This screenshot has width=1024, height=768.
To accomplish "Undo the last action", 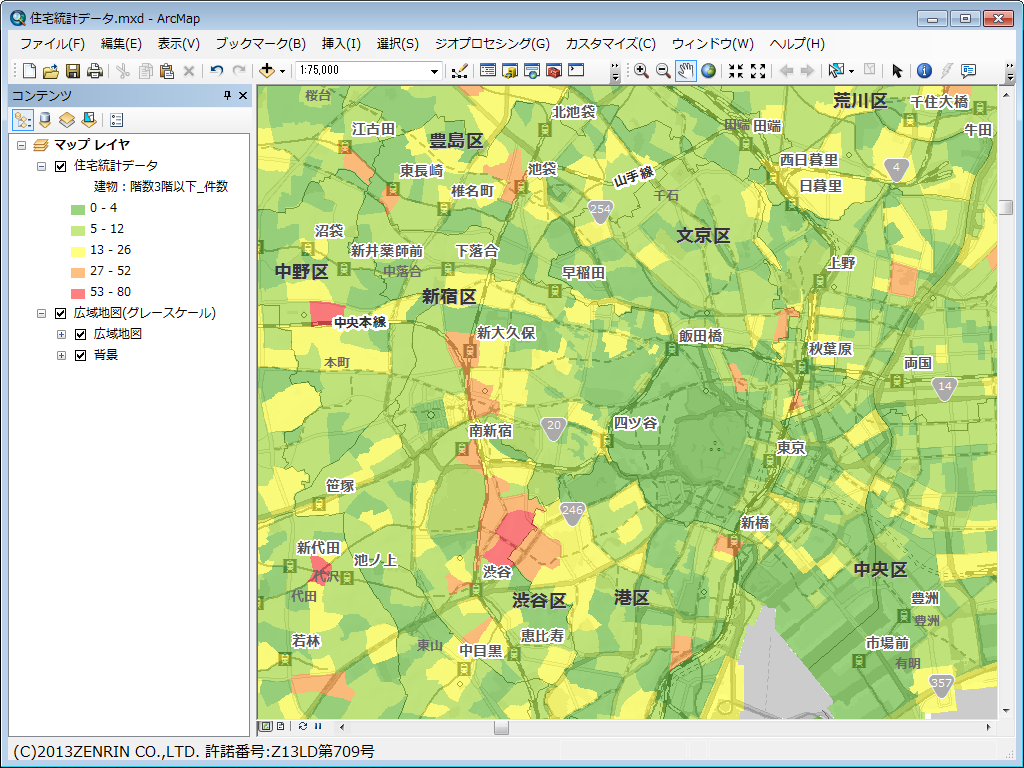I will click(x=217, y=71).
